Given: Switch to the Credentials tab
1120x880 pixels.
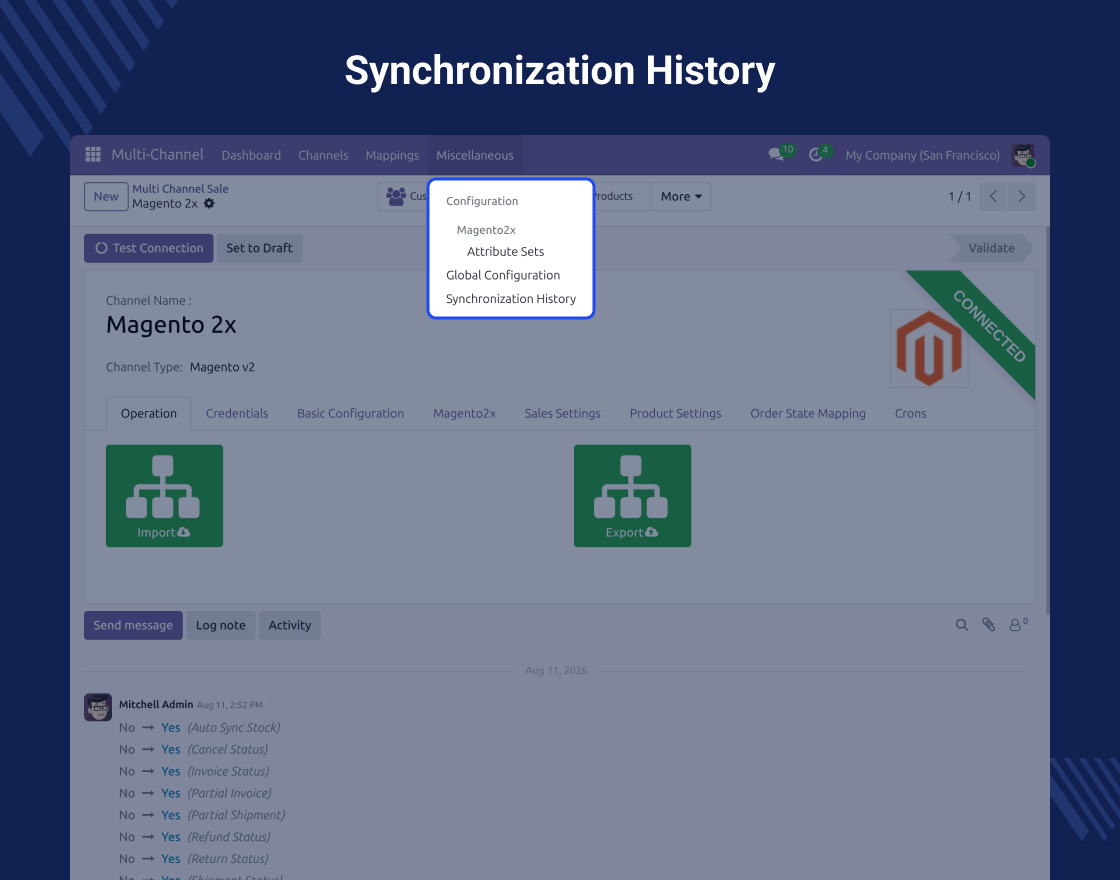Looking at the screenshot, I should tap(237, 414).
